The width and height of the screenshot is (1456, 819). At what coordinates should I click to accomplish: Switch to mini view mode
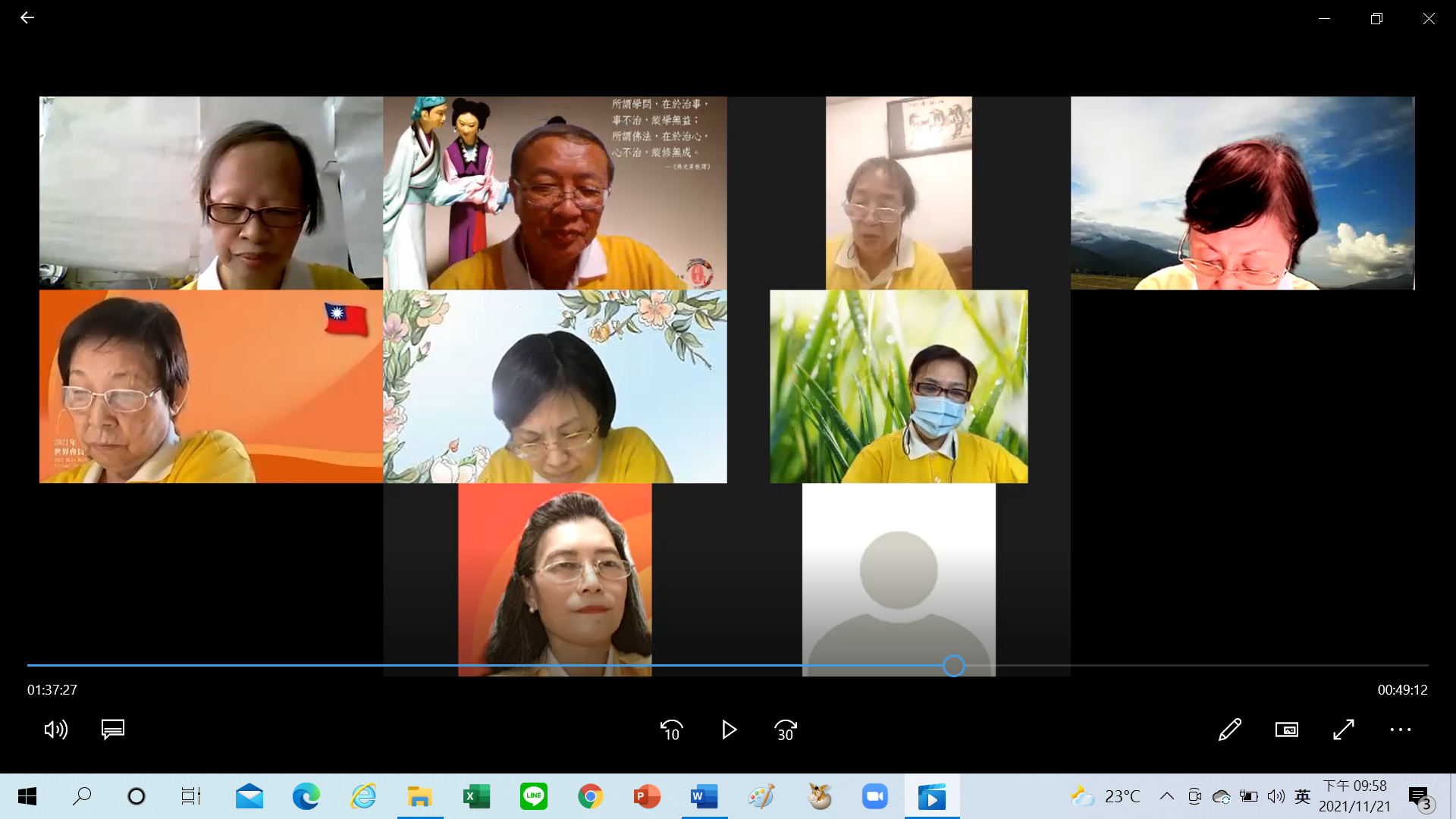(x=1287, y=730)
